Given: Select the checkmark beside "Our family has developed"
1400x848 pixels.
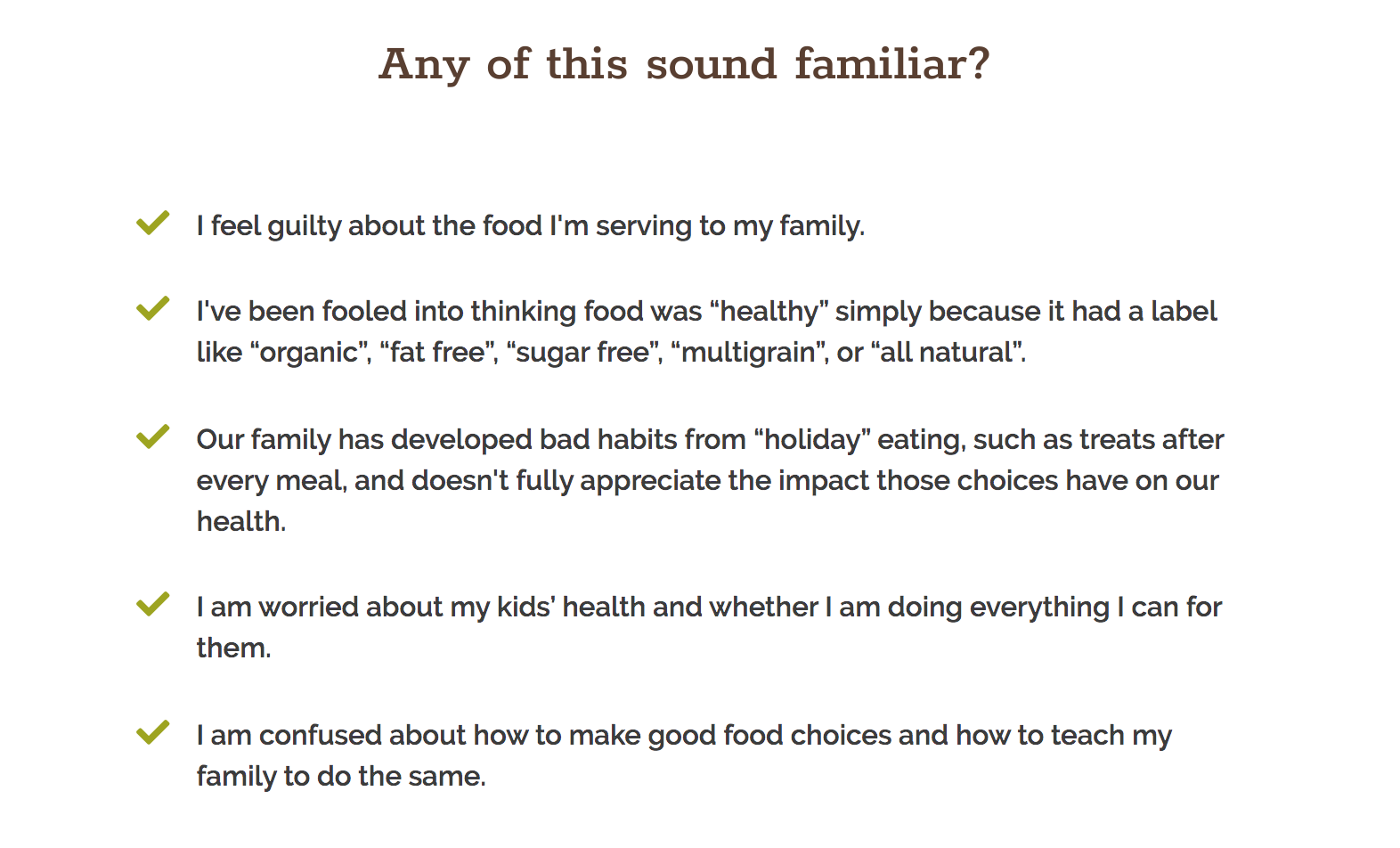Looking at the screenshot, I should [x=153, y=436].
